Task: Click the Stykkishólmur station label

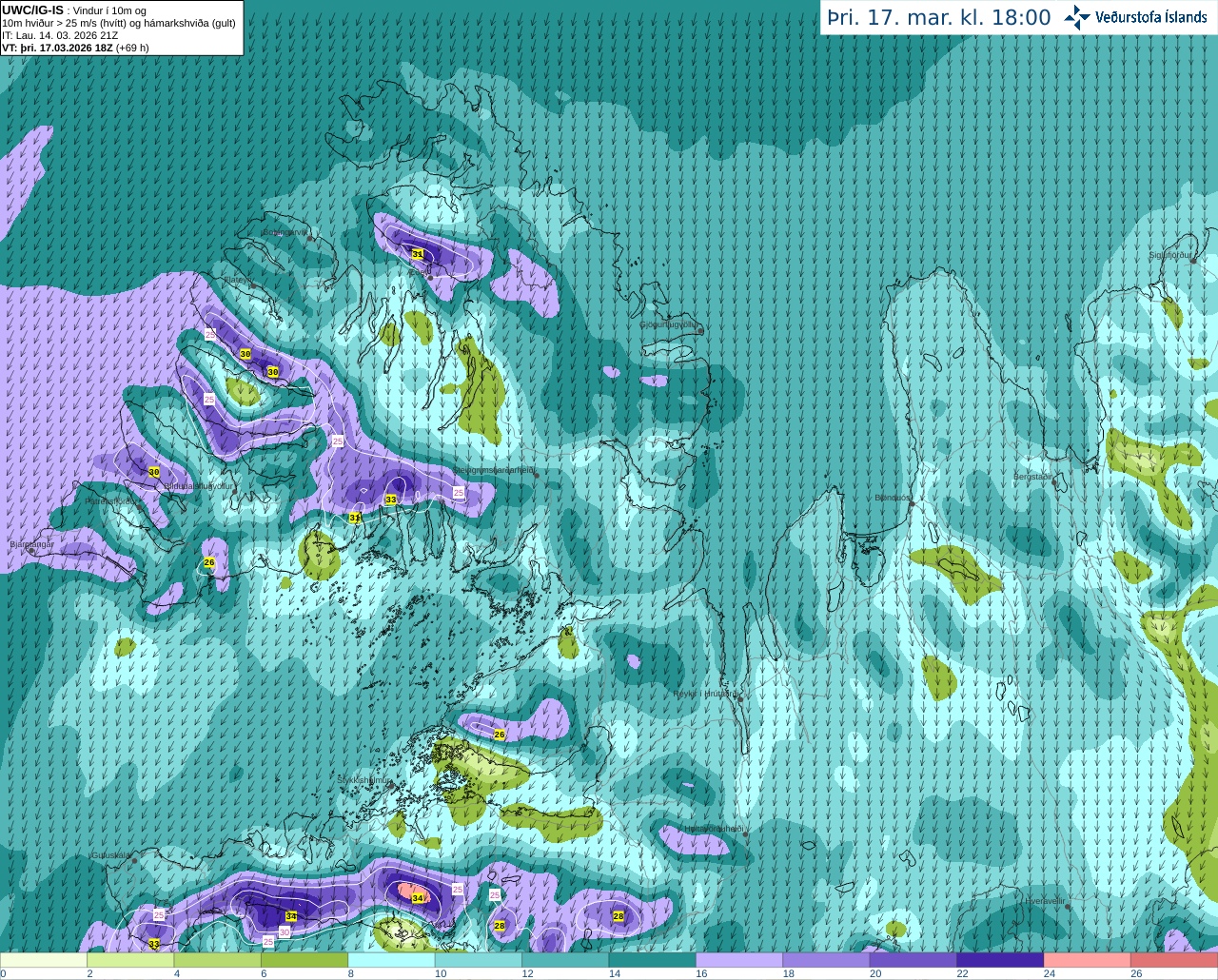Action: pyautogui.click(x=363, y=780)
